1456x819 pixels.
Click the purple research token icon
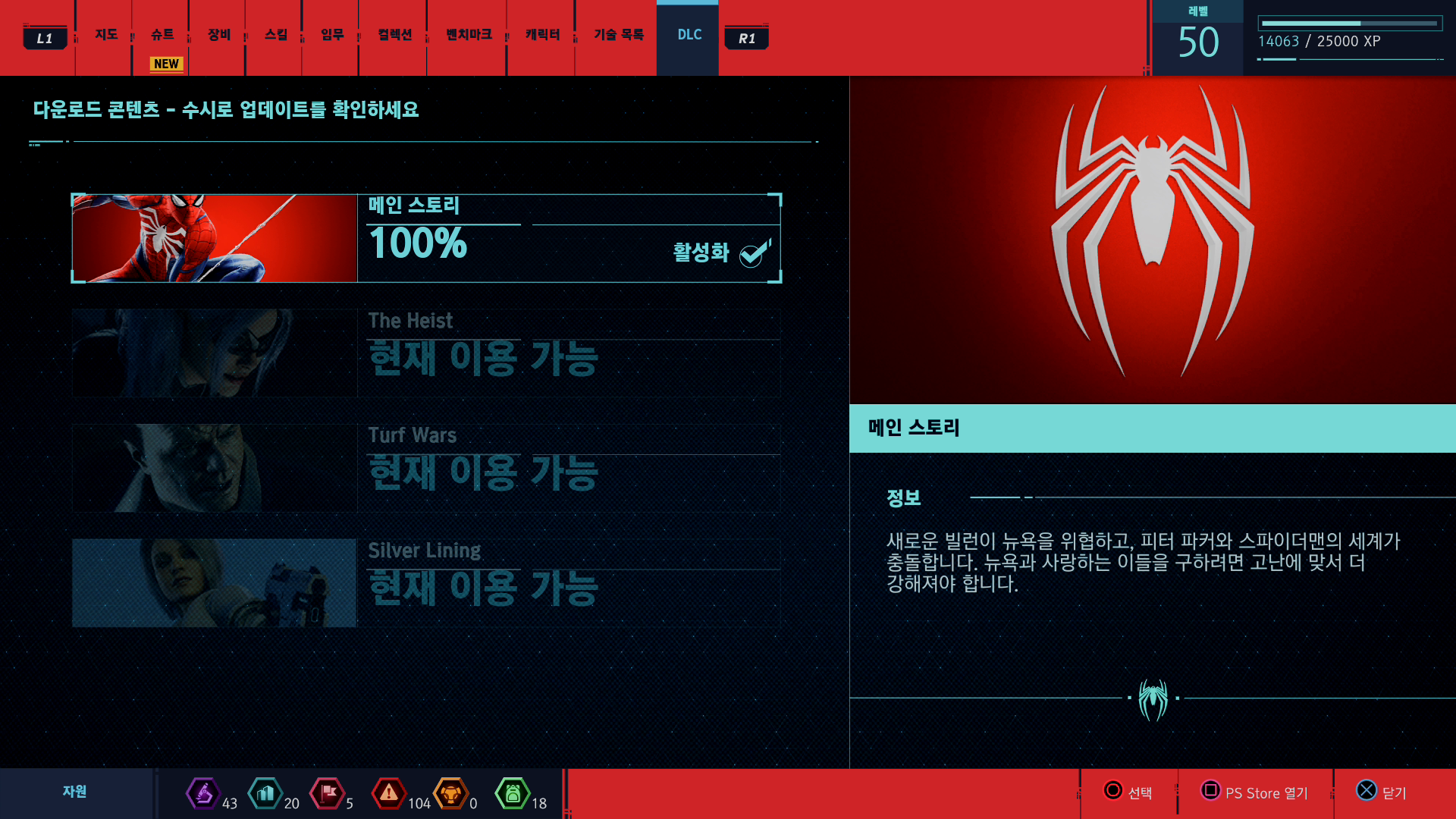coord(202,793)
